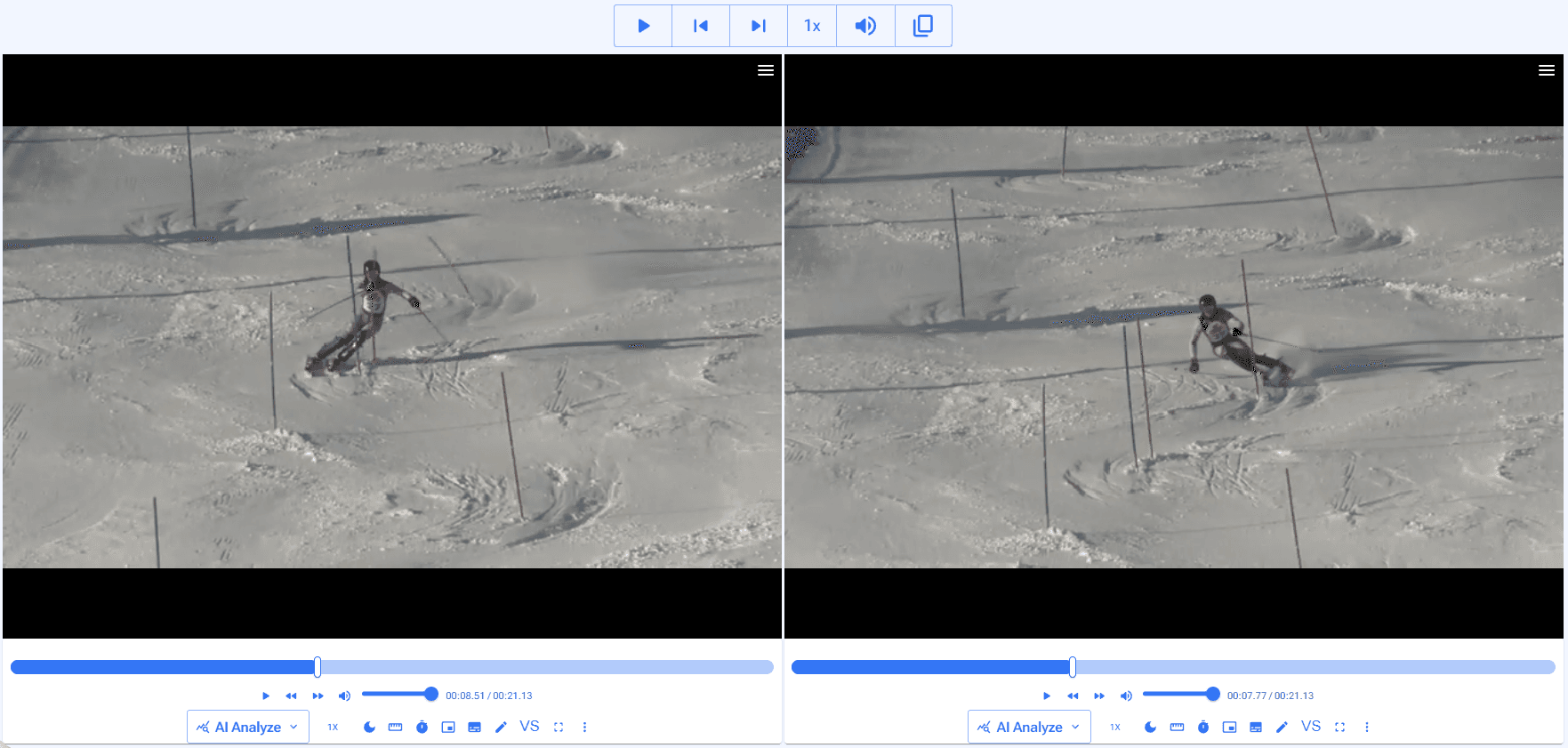Play the right video
Viewport: 1568px width, 748px height.
click(1047, 696)
